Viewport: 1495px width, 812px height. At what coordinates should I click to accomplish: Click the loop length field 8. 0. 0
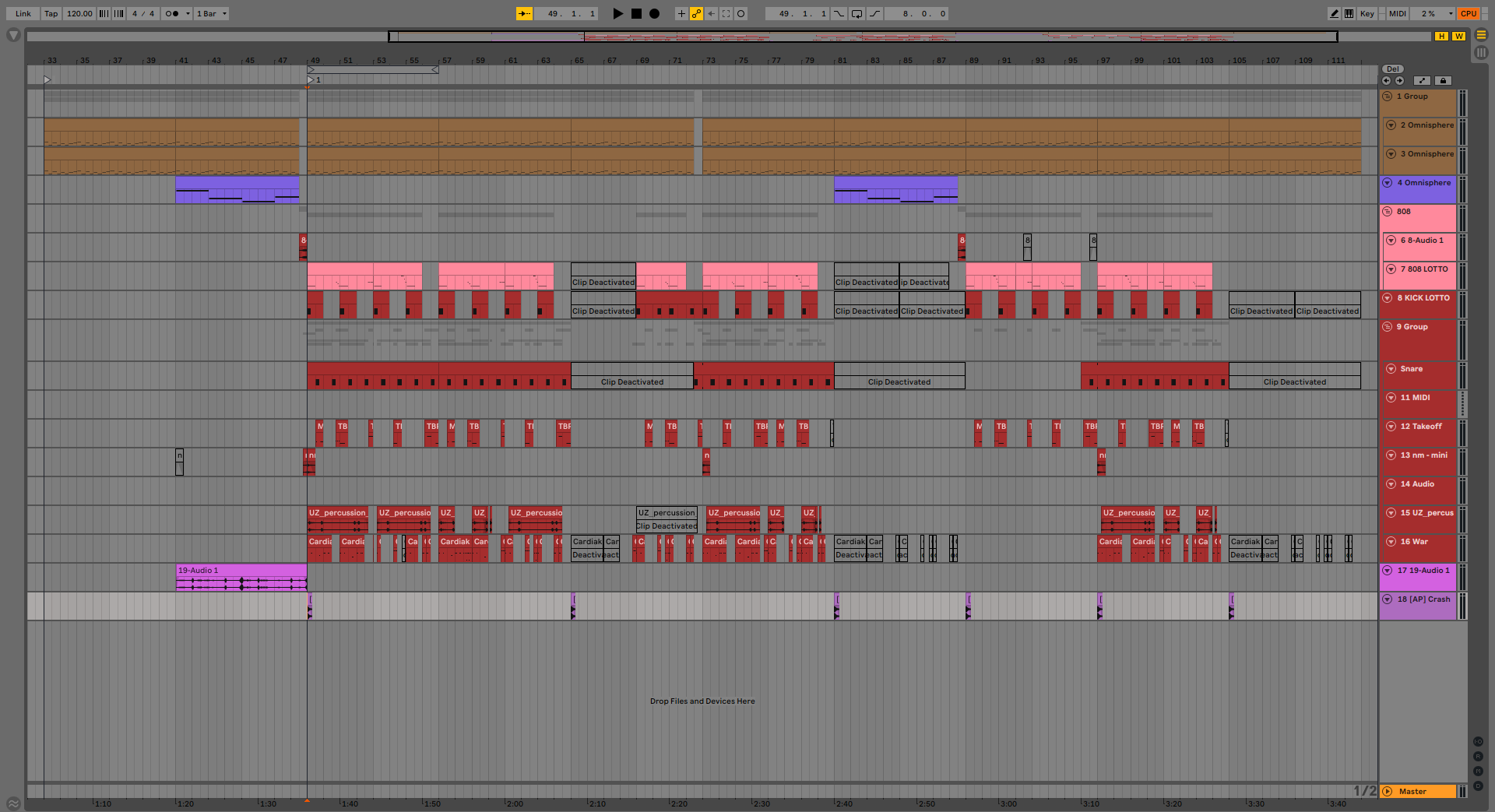(918, 13)
